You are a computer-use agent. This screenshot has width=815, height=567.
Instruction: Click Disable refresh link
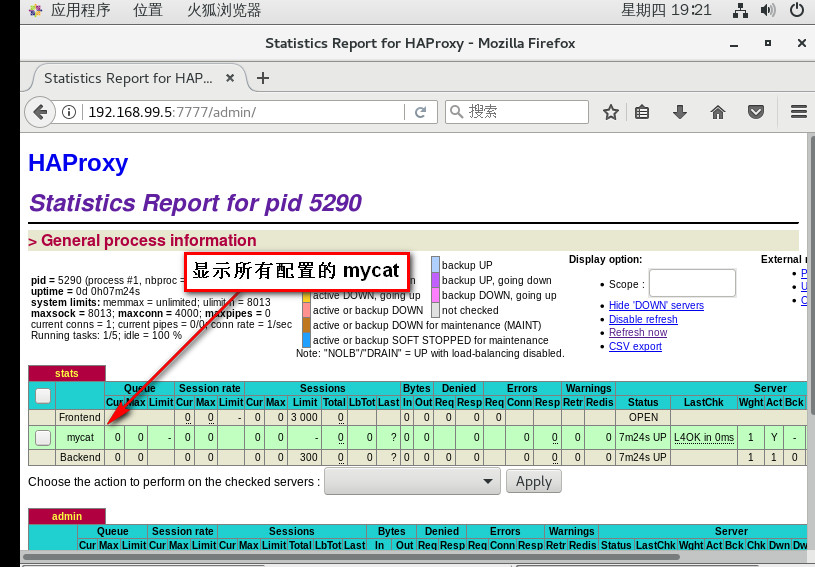[643, 319]
